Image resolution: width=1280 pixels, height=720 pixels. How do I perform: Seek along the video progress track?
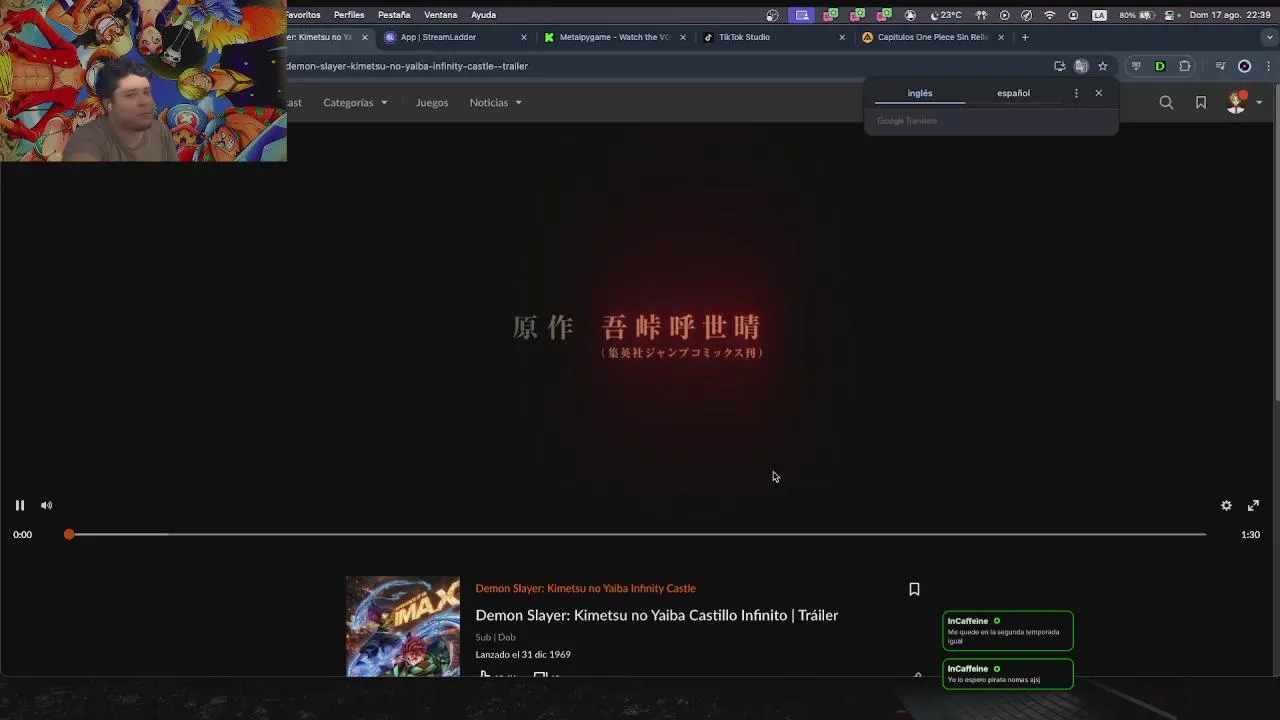coord(637,534)
